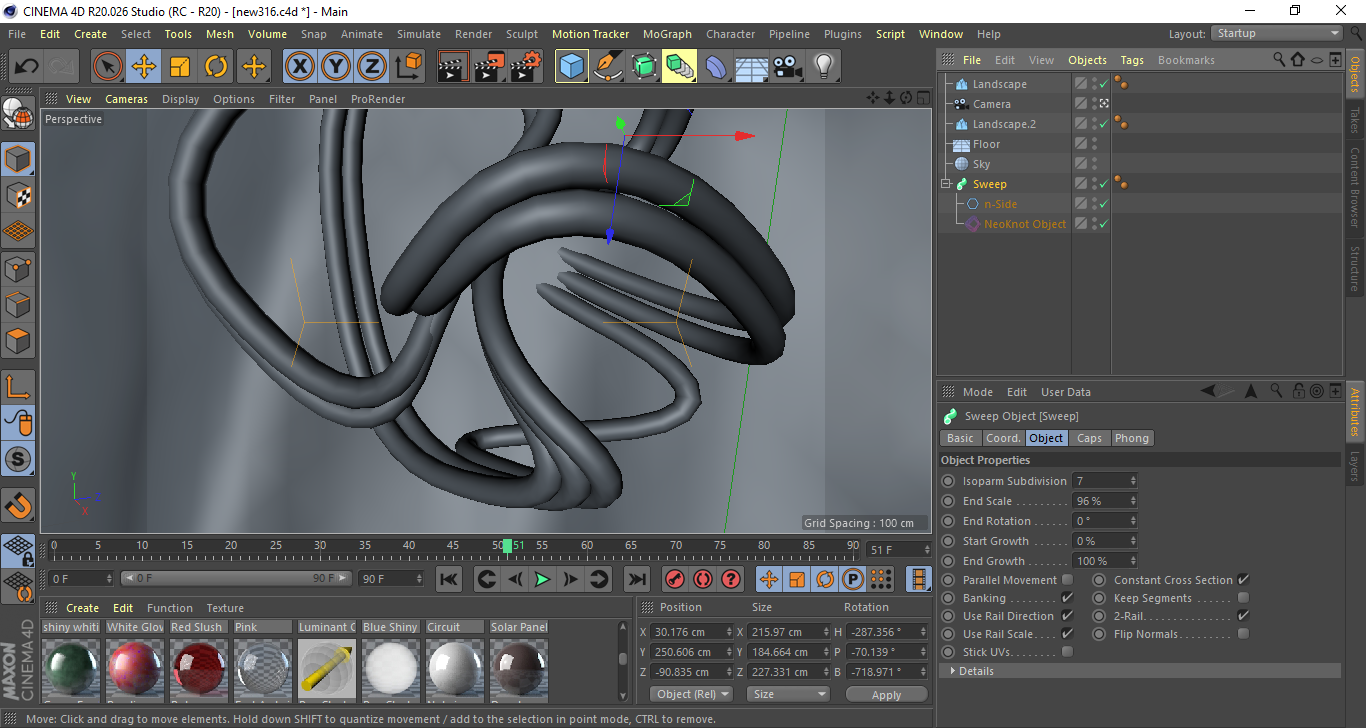Open the floor environment icon

tap(752, 67)
